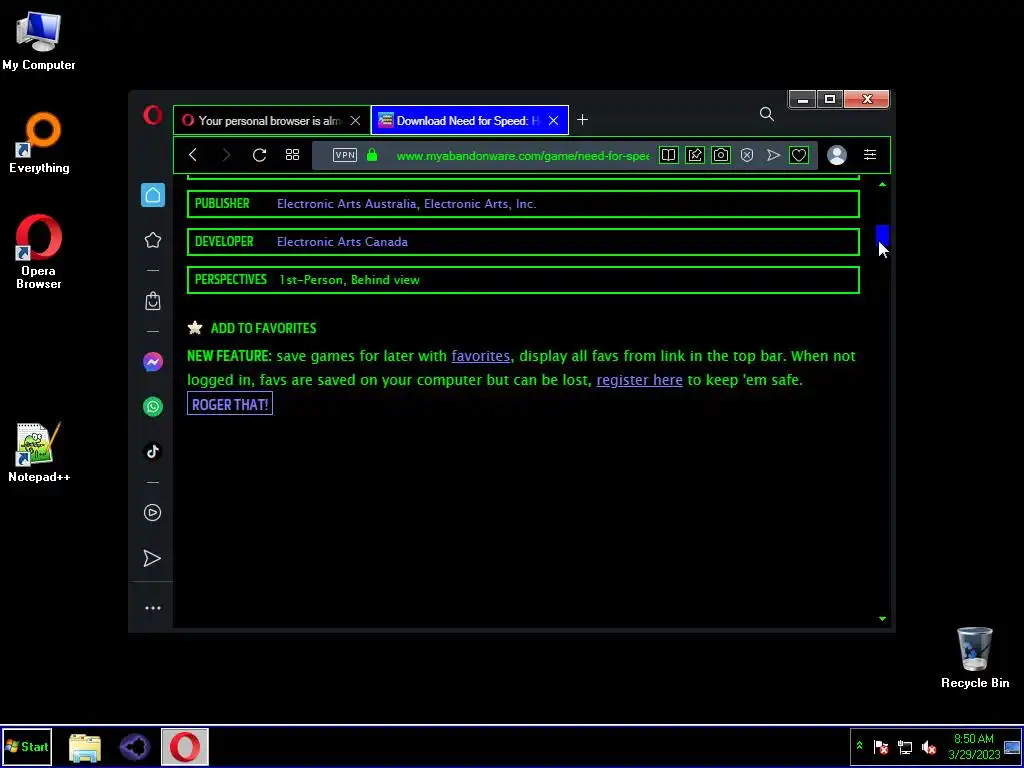Go back with the browser back arrow
1024x768 pixels.
[x=193, y=155]
